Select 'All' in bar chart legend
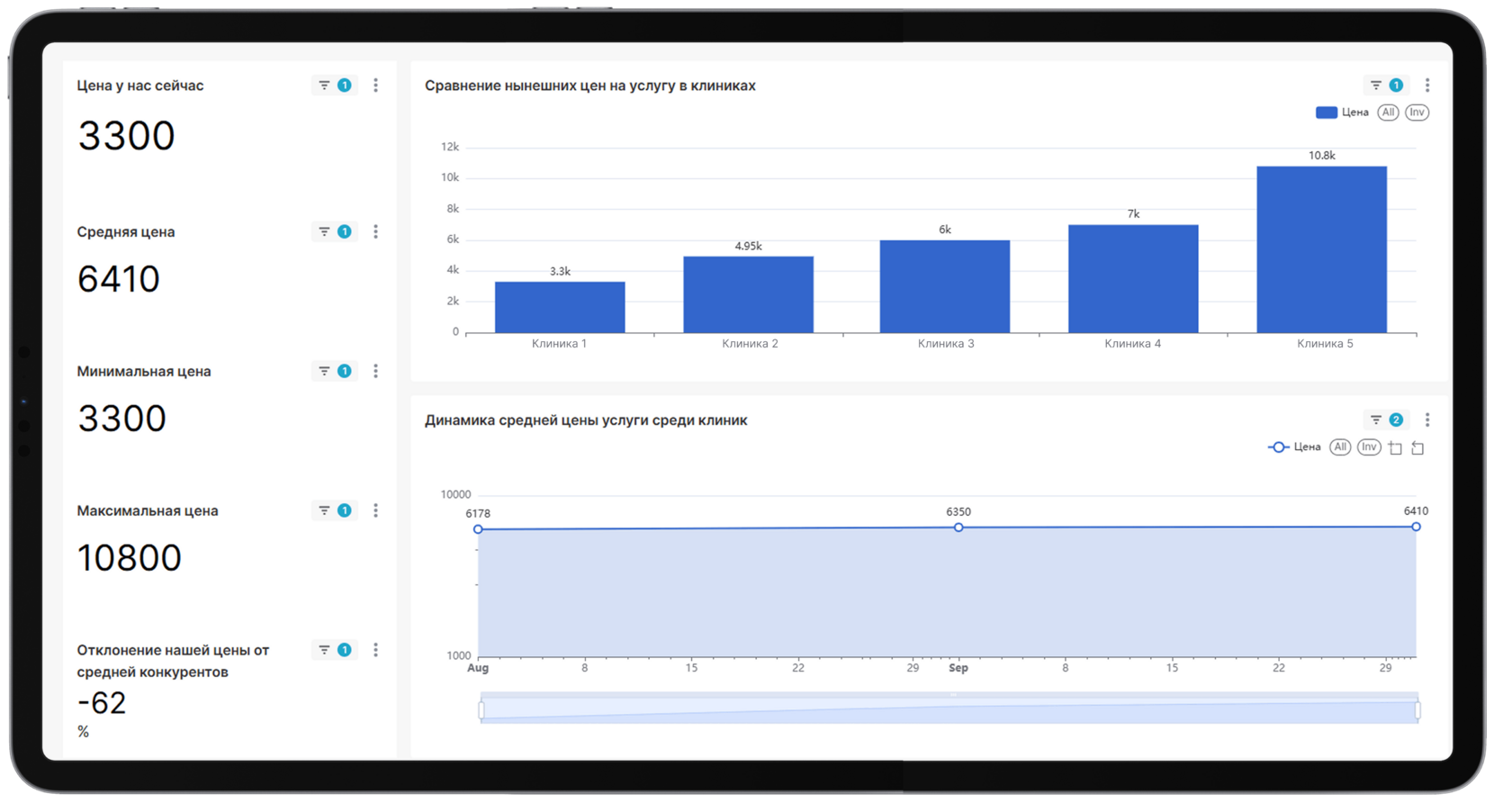 coord(1388,113)
